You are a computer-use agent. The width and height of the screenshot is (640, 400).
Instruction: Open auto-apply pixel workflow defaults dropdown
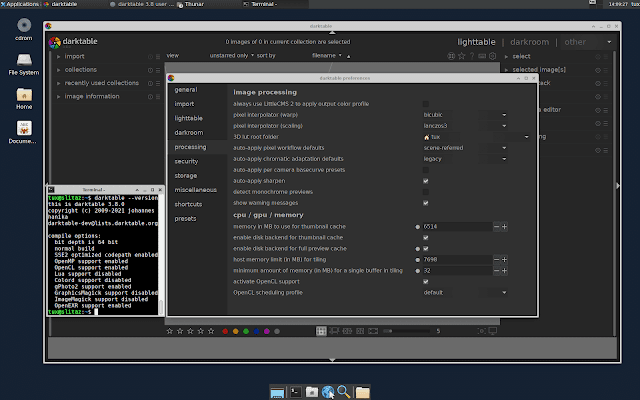pyautogui.click(x=465, y=148)
